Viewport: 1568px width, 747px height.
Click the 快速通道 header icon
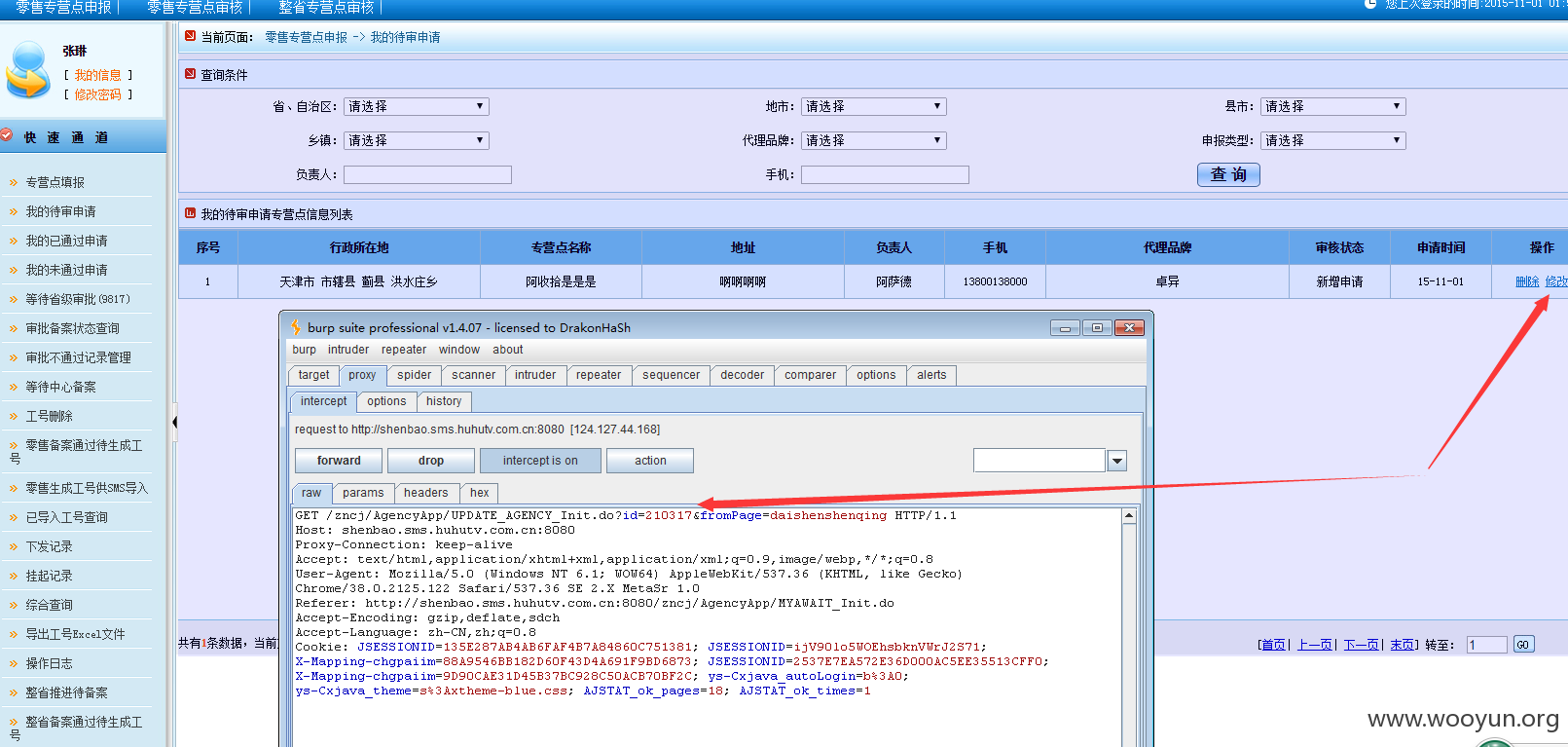(8, 136)
